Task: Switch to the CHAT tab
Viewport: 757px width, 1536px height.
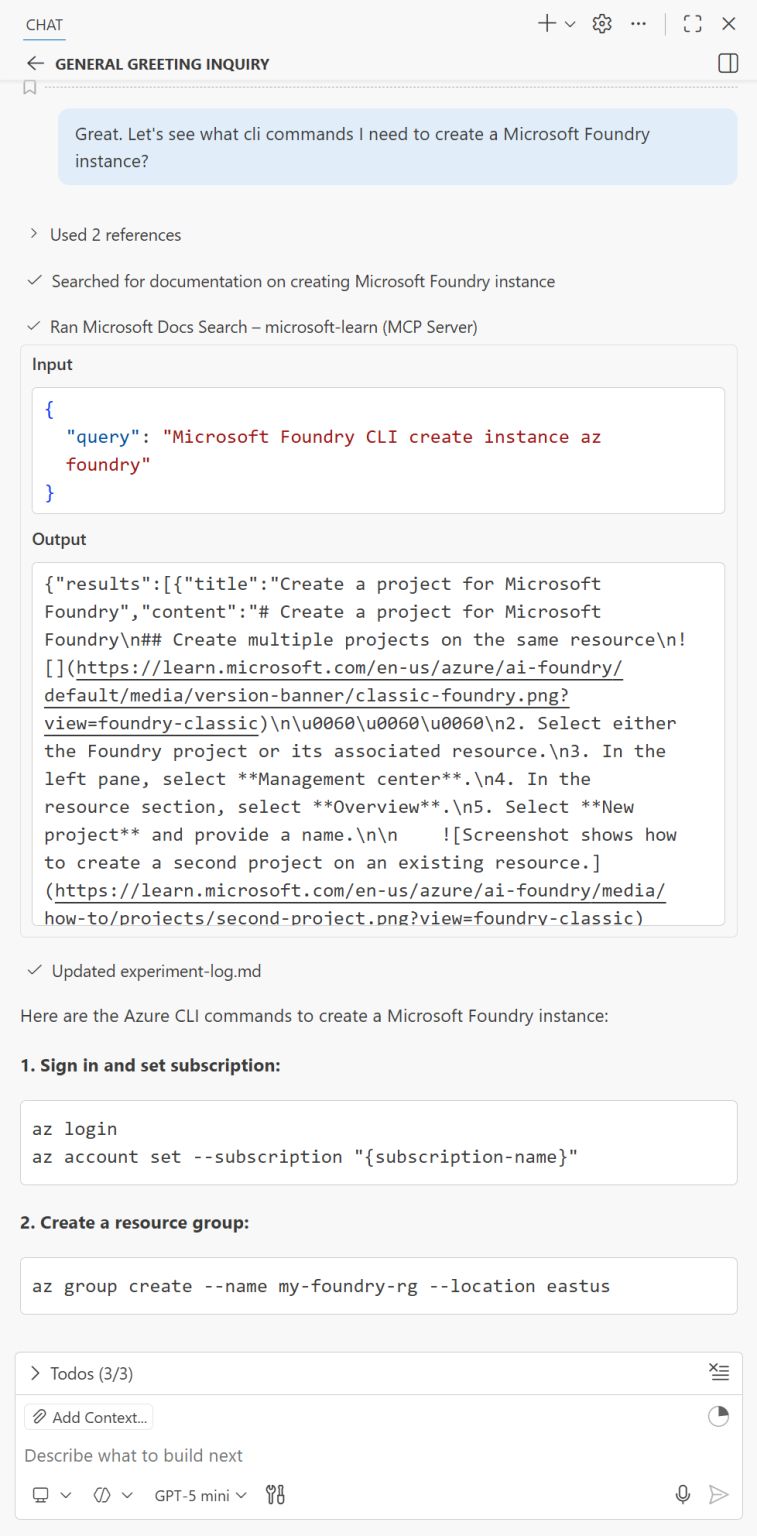Action: [44, 24]
